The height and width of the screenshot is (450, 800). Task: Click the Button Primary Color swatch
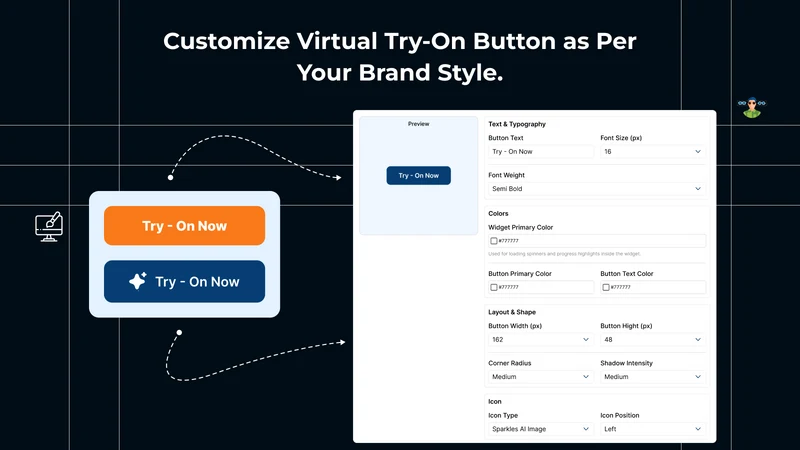click(x=493, y=287)
